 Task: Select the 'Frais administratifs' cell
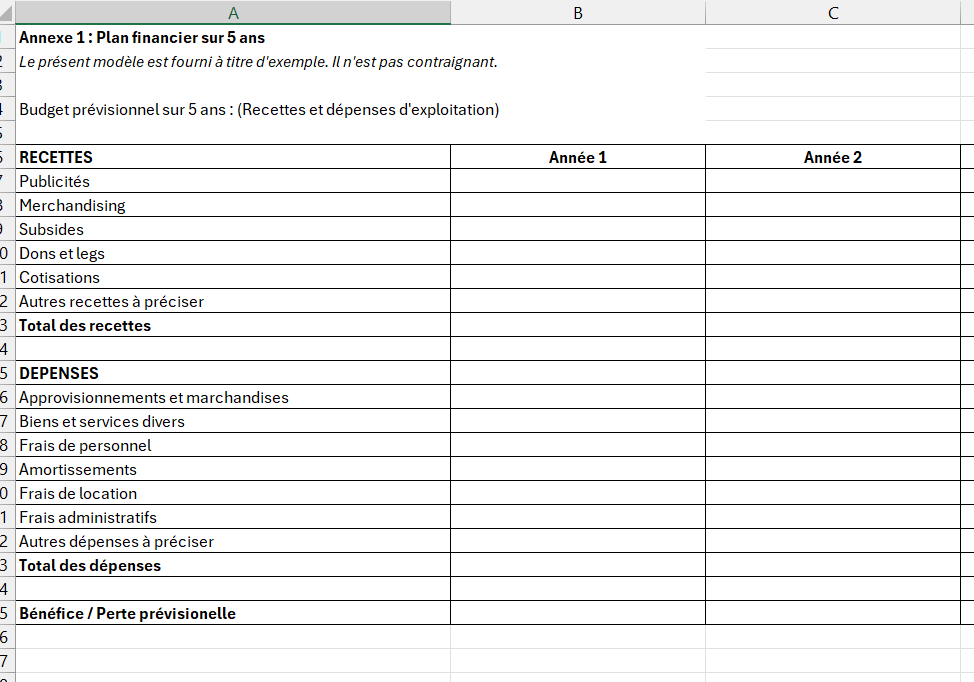pos(233,517)
